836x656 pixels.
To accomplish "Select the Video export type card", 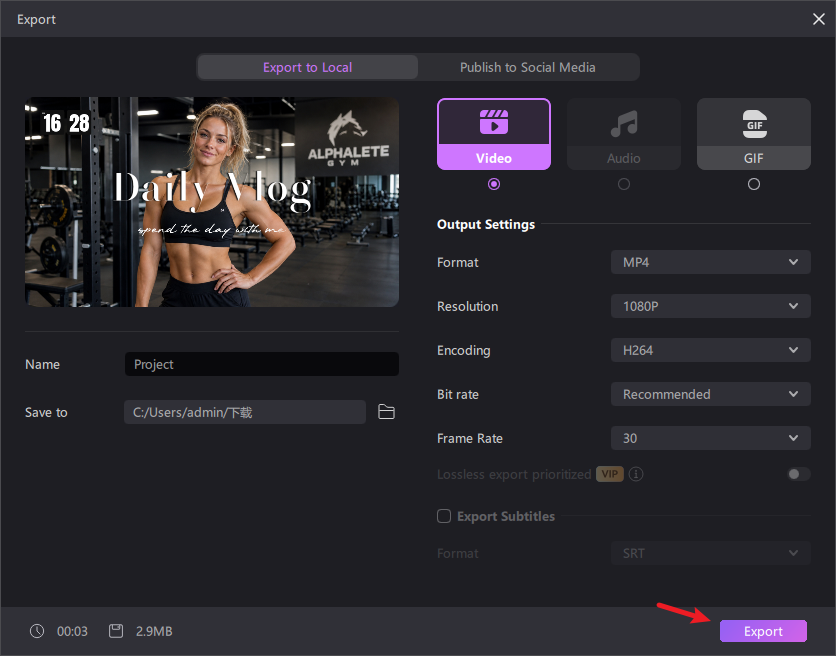I will click(494, 134).
